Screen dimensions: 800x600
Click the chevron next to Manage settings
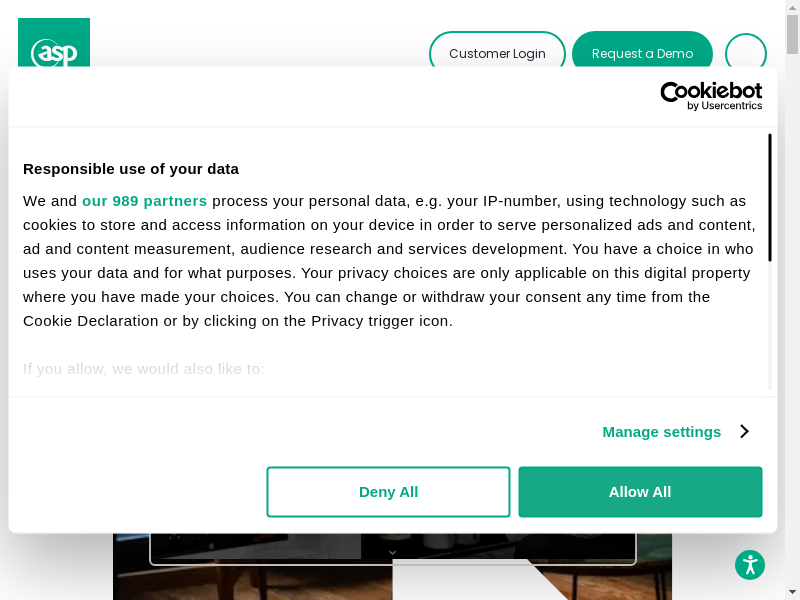744,432
